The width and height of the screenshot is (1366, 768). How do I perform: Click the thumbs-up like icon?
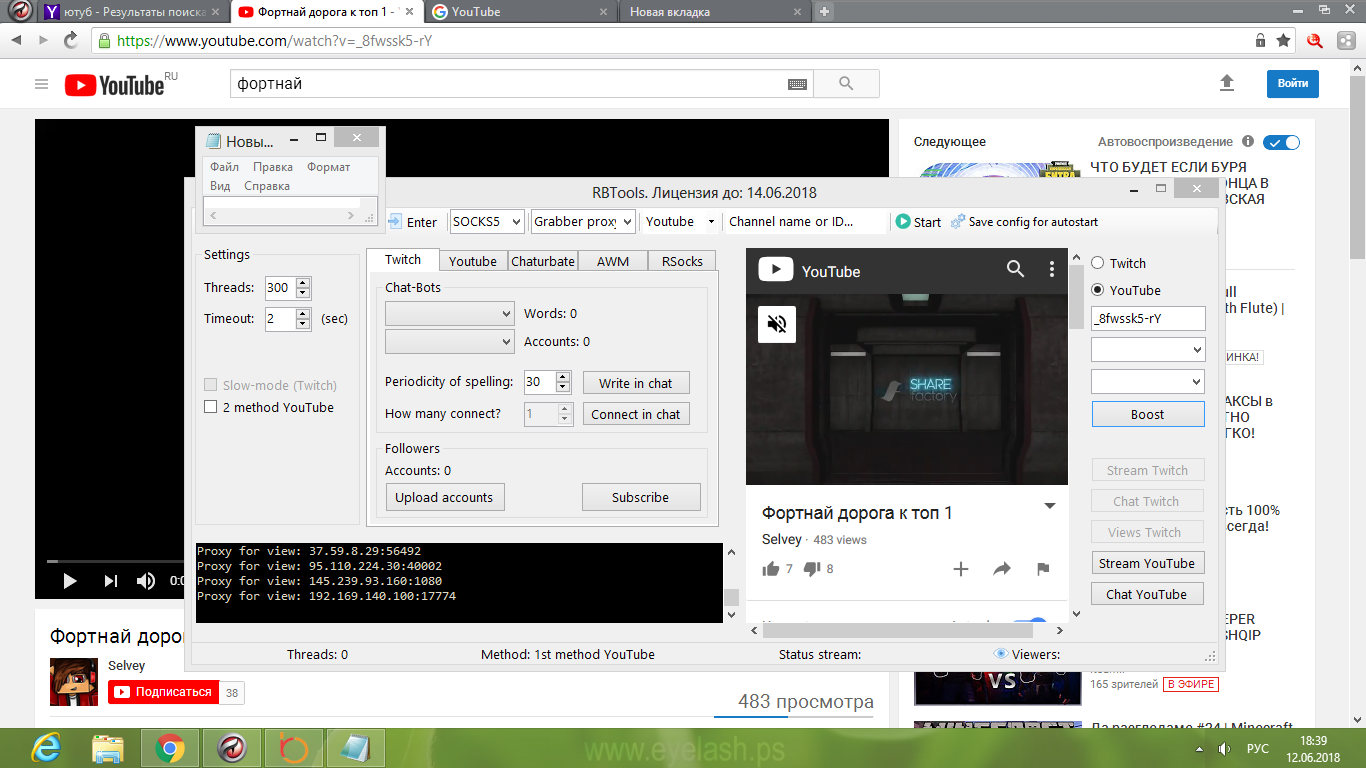point(771,568)
